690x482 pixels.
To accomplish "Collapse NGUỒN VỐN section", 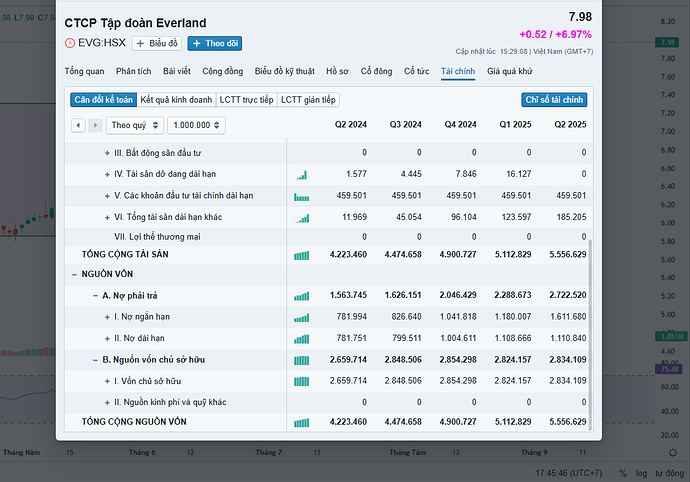I will (74, 274).
